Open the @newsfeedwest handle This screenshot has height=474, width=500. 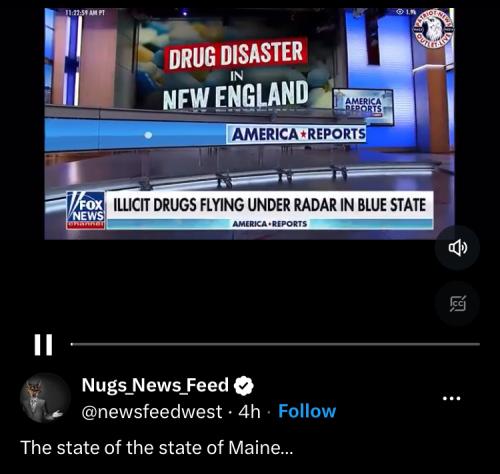click(152, 412)
